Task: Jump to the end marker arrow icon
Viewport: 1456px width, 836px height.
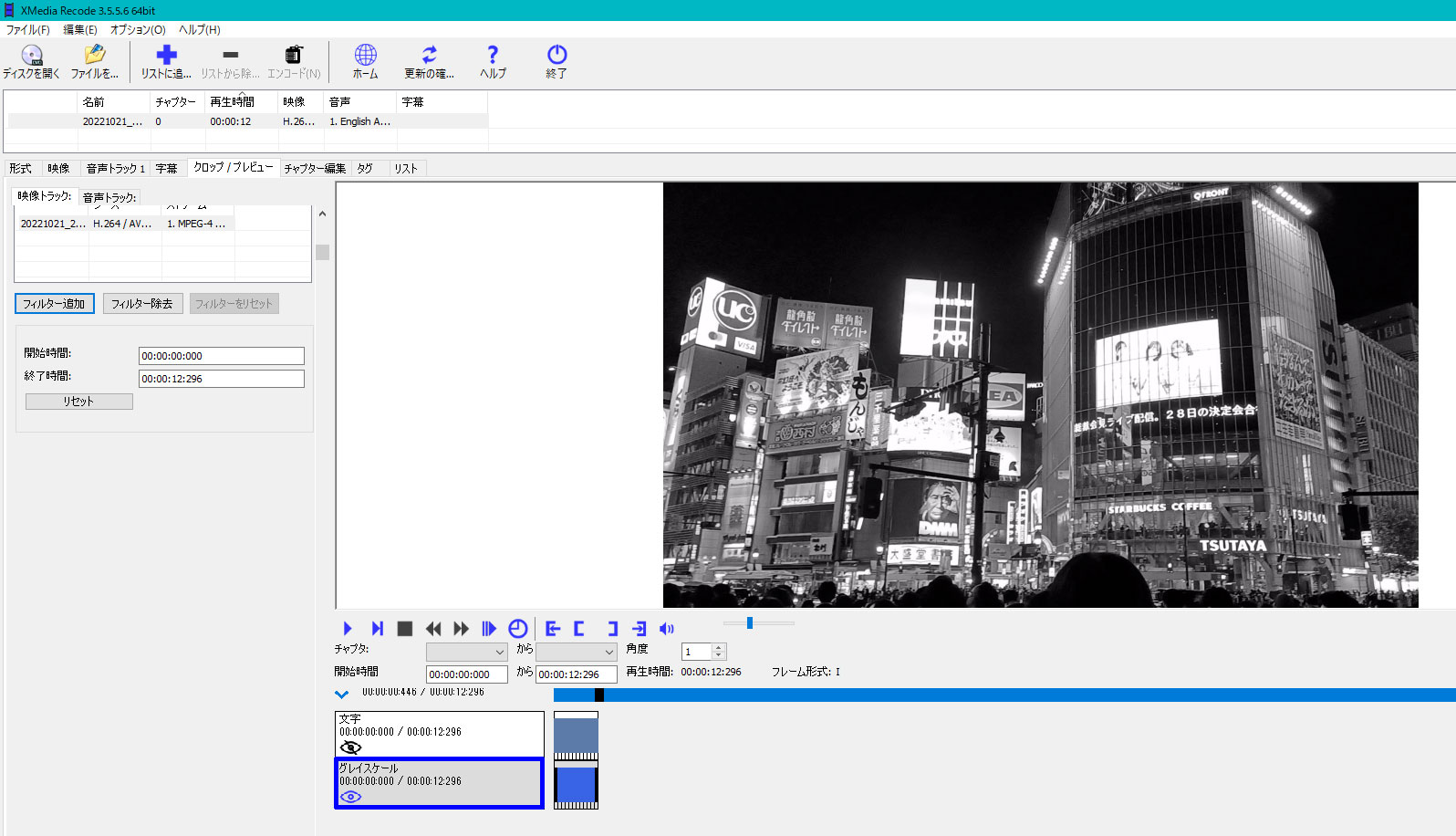Action: click(639, 628)
